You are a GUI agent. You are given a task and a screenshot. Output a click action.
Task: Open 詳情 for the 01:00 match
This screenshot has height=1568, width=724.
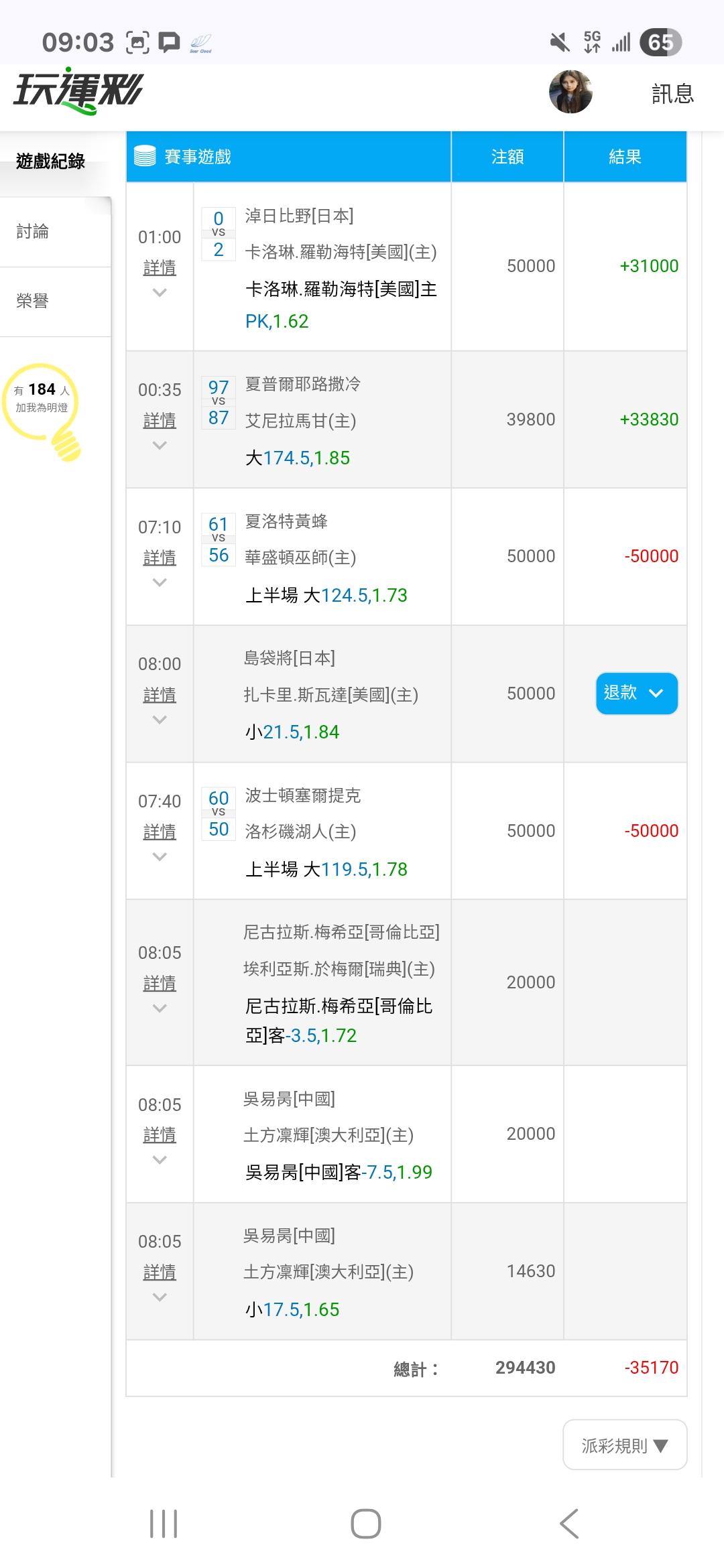coord(160,268)
